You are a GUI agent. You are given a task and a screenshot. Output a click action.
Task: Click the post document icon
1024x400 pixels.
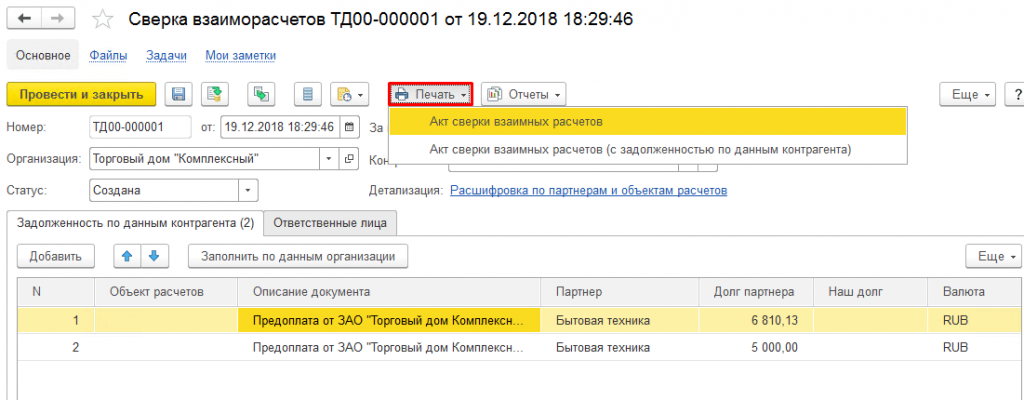214,95
